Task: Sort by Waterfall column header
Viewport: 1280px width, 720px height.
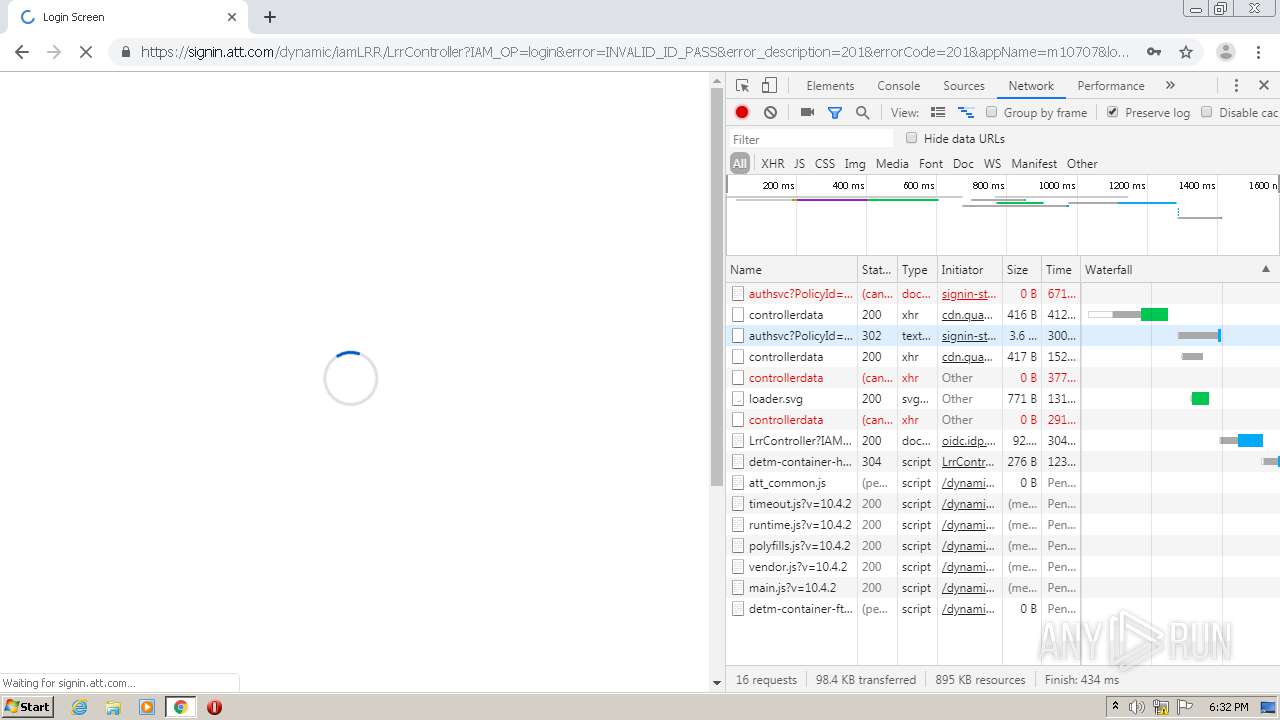Action: [1178, 270]
